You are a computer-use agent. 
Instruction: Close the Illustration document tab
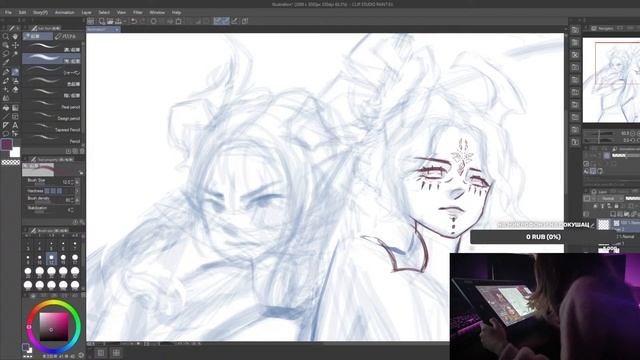click(117, 29)
